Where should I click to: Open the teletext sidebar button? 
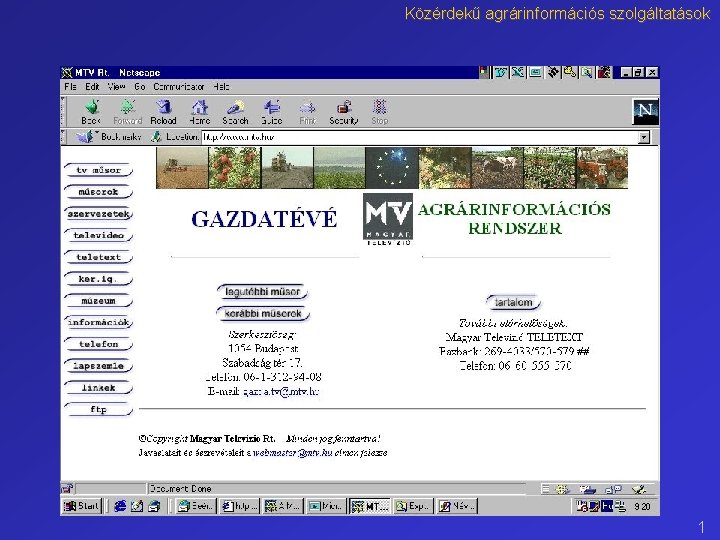(x=98, y=257)
